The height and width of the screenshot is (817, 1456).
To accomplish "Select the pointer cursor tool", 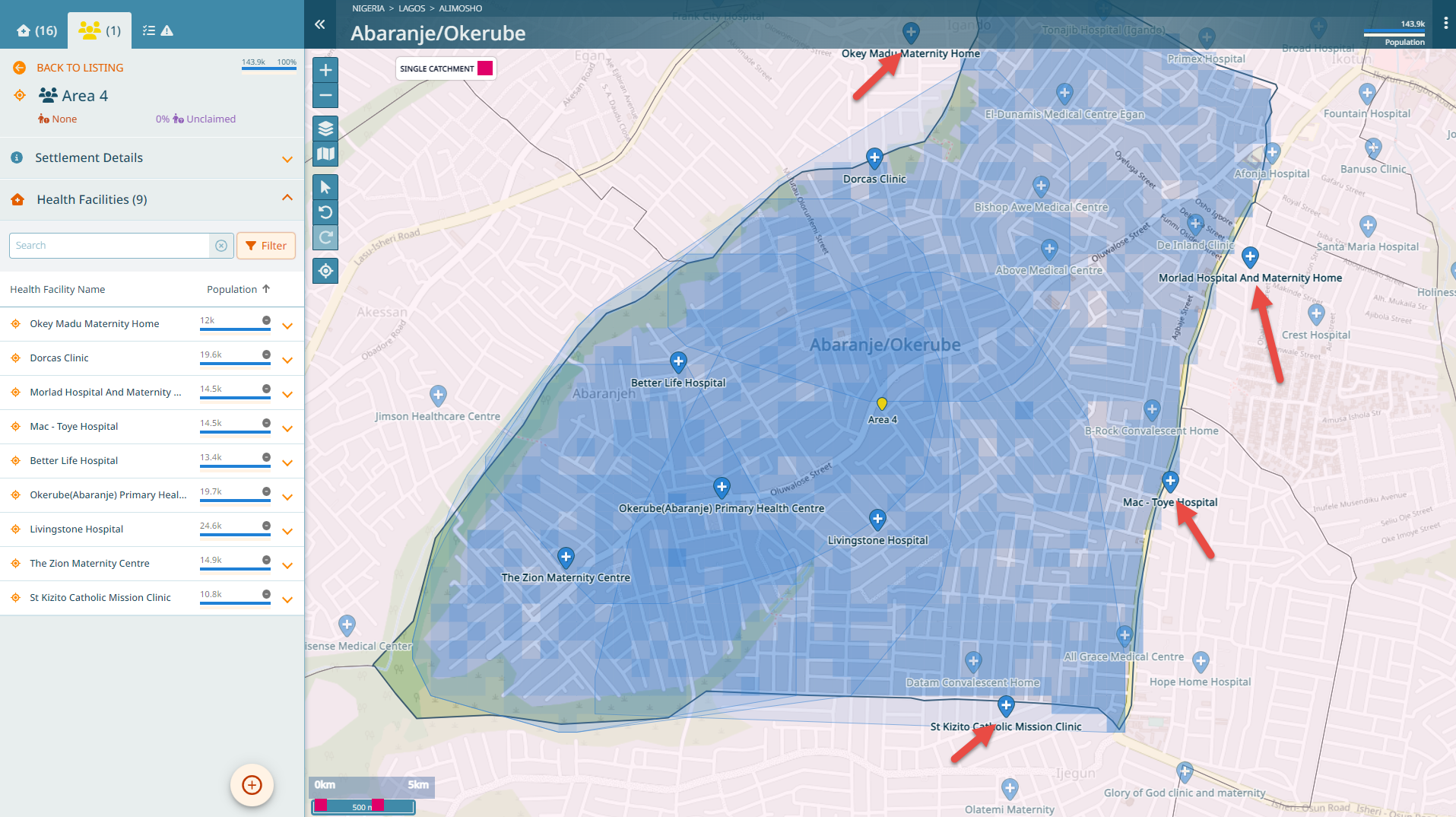I will click(x=325, y=187).
